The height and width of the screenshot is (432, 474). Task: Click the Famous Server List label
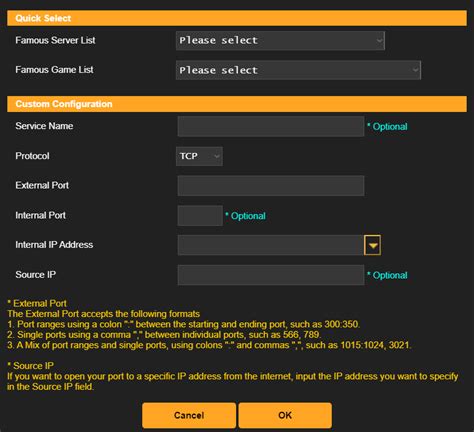point(55,40)
